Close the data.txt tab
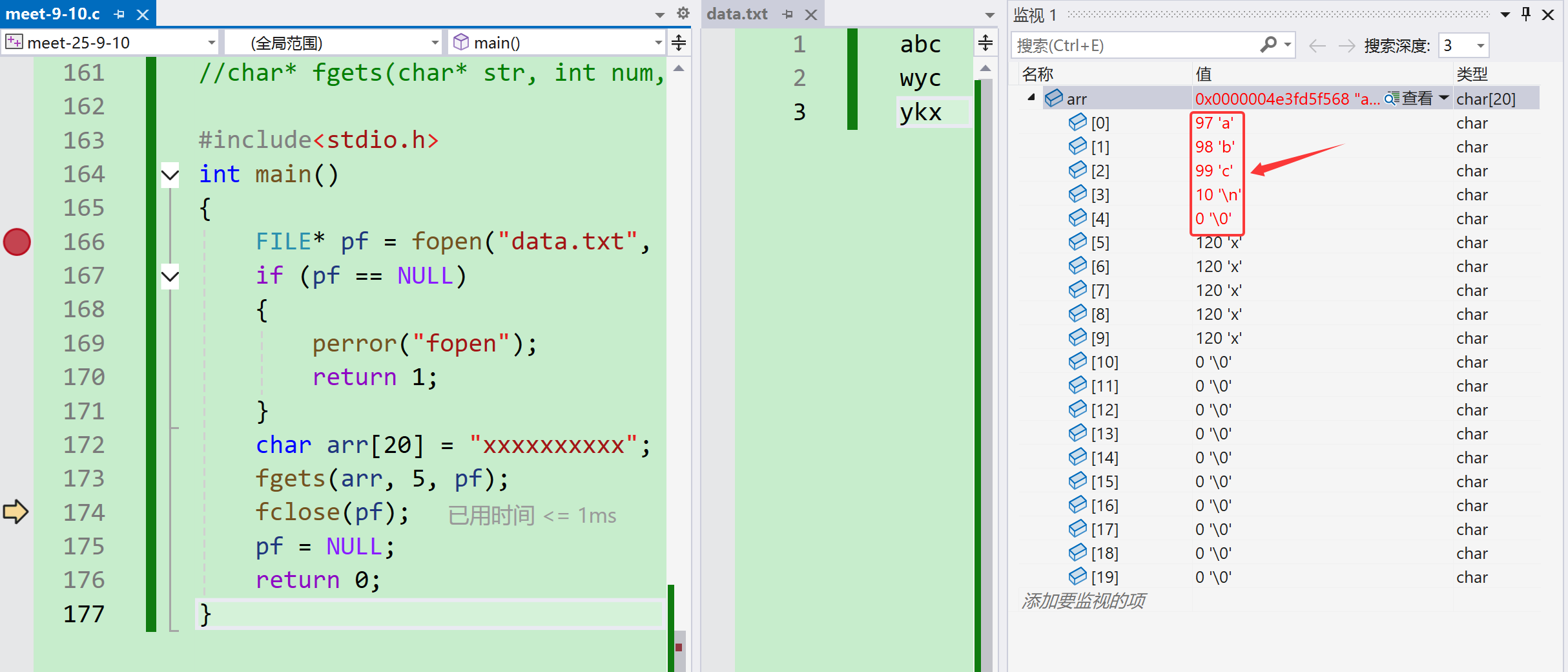Screen dimensions: 1568x672 pyautogui.click(x=811, y=14)
